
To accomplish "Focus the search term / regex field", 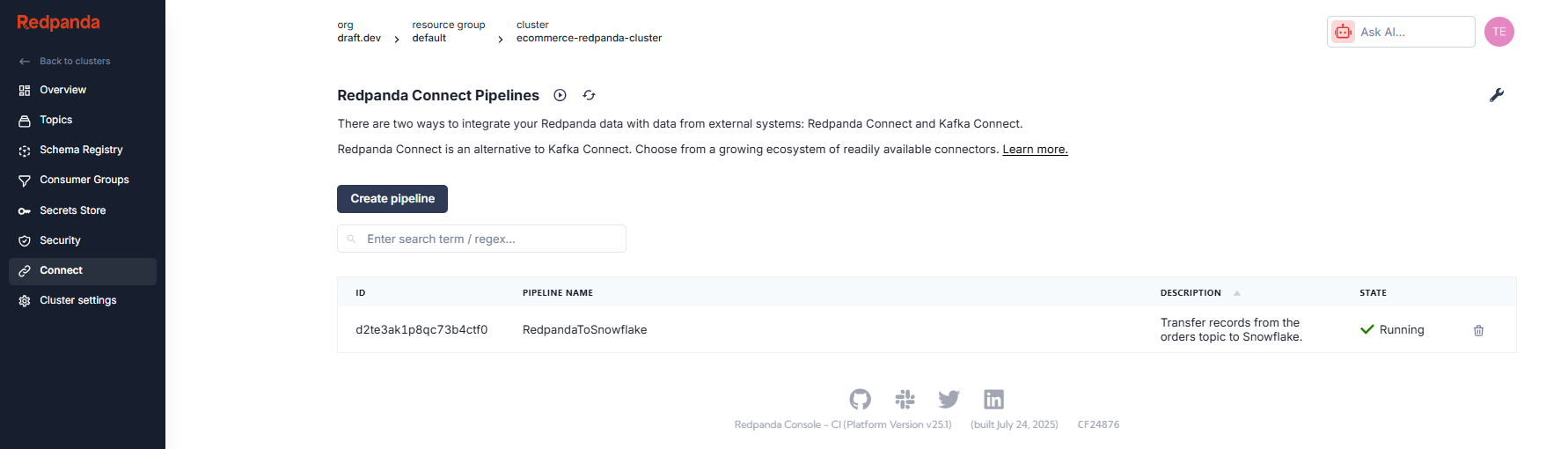I will pyautogui.click(x=481, y=239).
